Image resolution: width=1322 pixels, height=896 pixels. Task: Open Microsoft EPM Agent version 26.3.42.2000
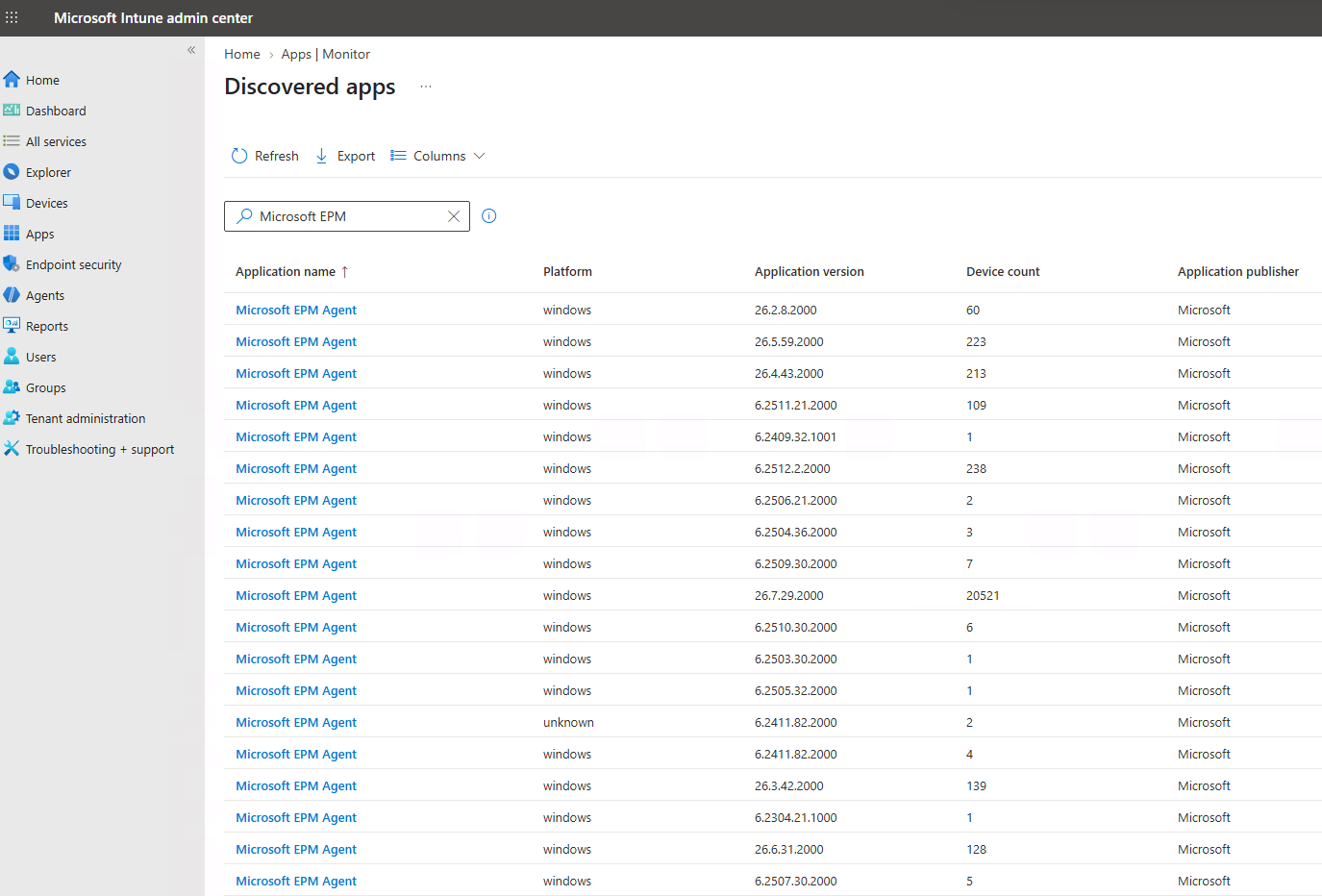click(x=296, y=786)
